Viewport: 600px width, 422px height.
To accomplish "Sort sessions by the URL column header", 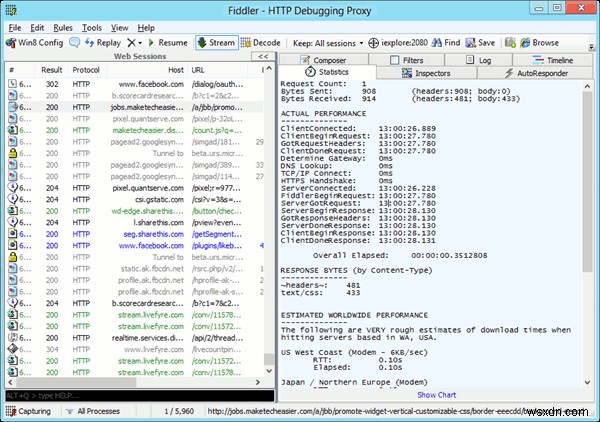I will 217,70.
